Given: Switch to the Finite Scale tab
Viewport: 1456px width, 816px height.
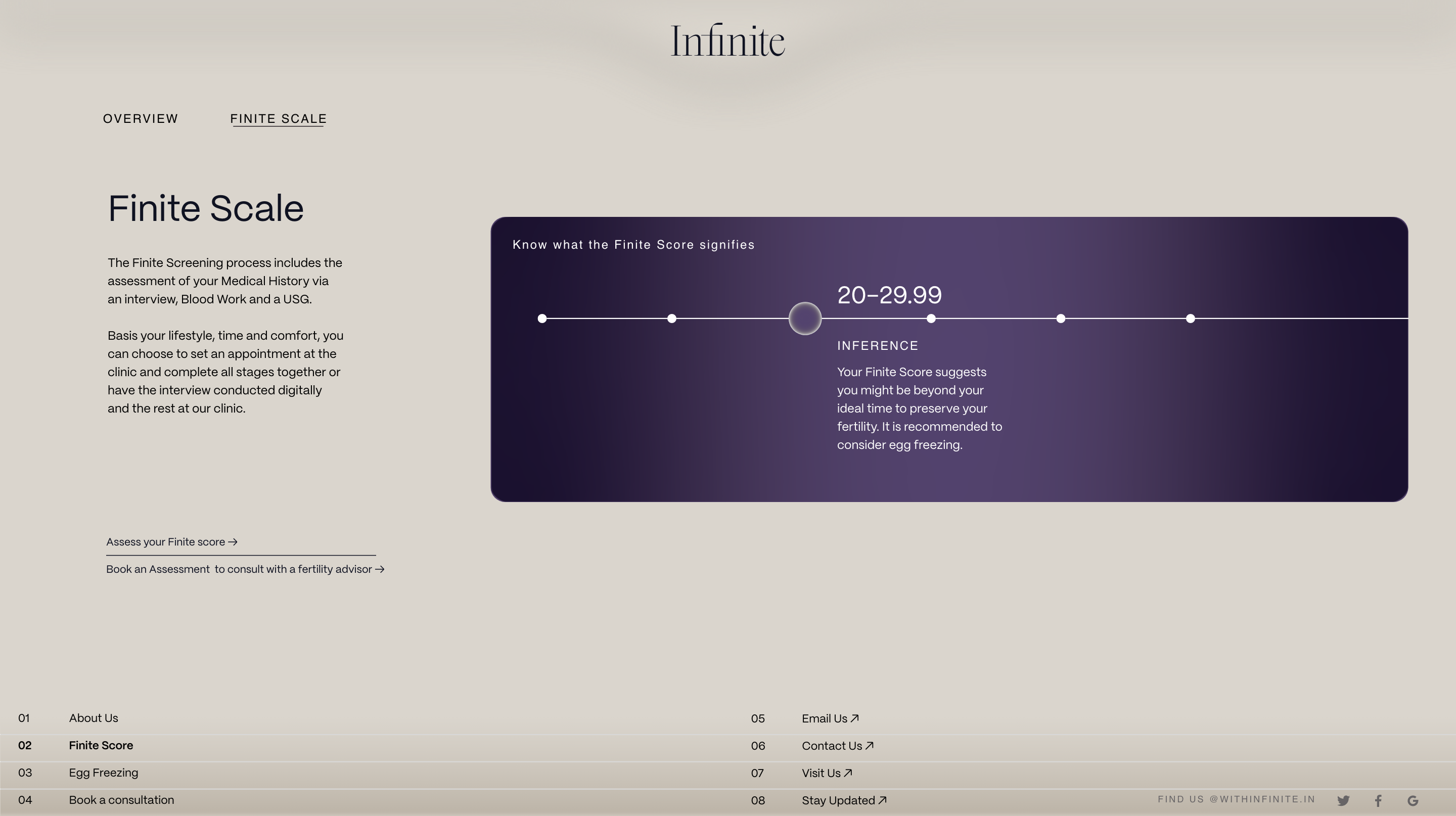Looking at the screenshot, I should pyautogui.click(x=278, y=119).
